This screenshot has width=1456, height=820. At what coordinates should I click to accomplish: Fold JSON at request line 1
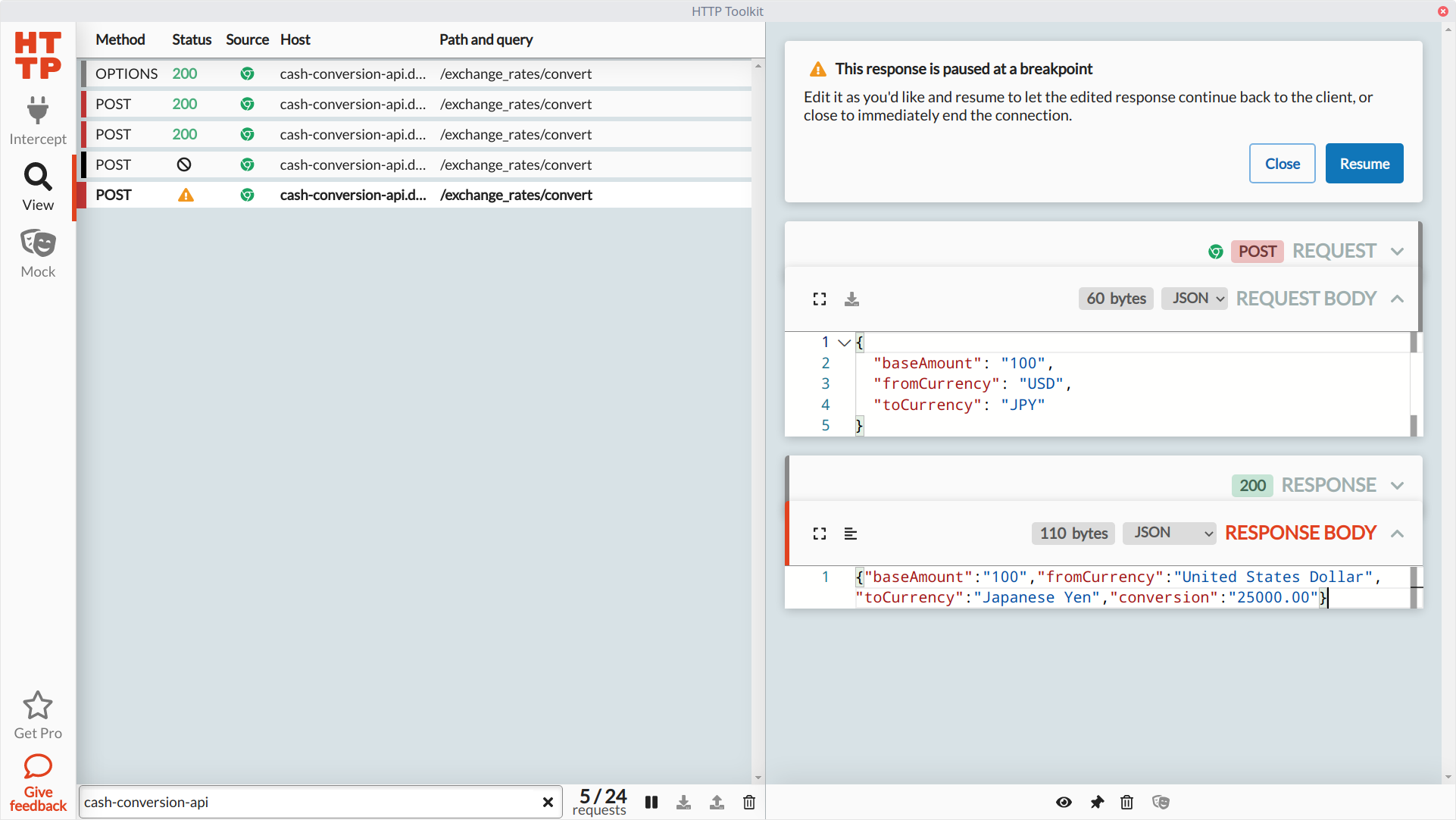844,343
